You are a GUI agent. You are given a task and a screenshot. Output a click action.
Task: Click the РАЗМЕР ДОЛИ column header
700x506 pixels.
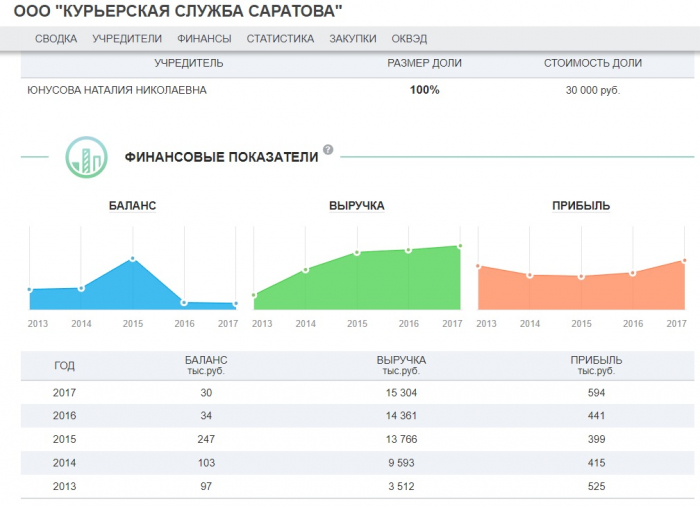(x=425, y=63)
